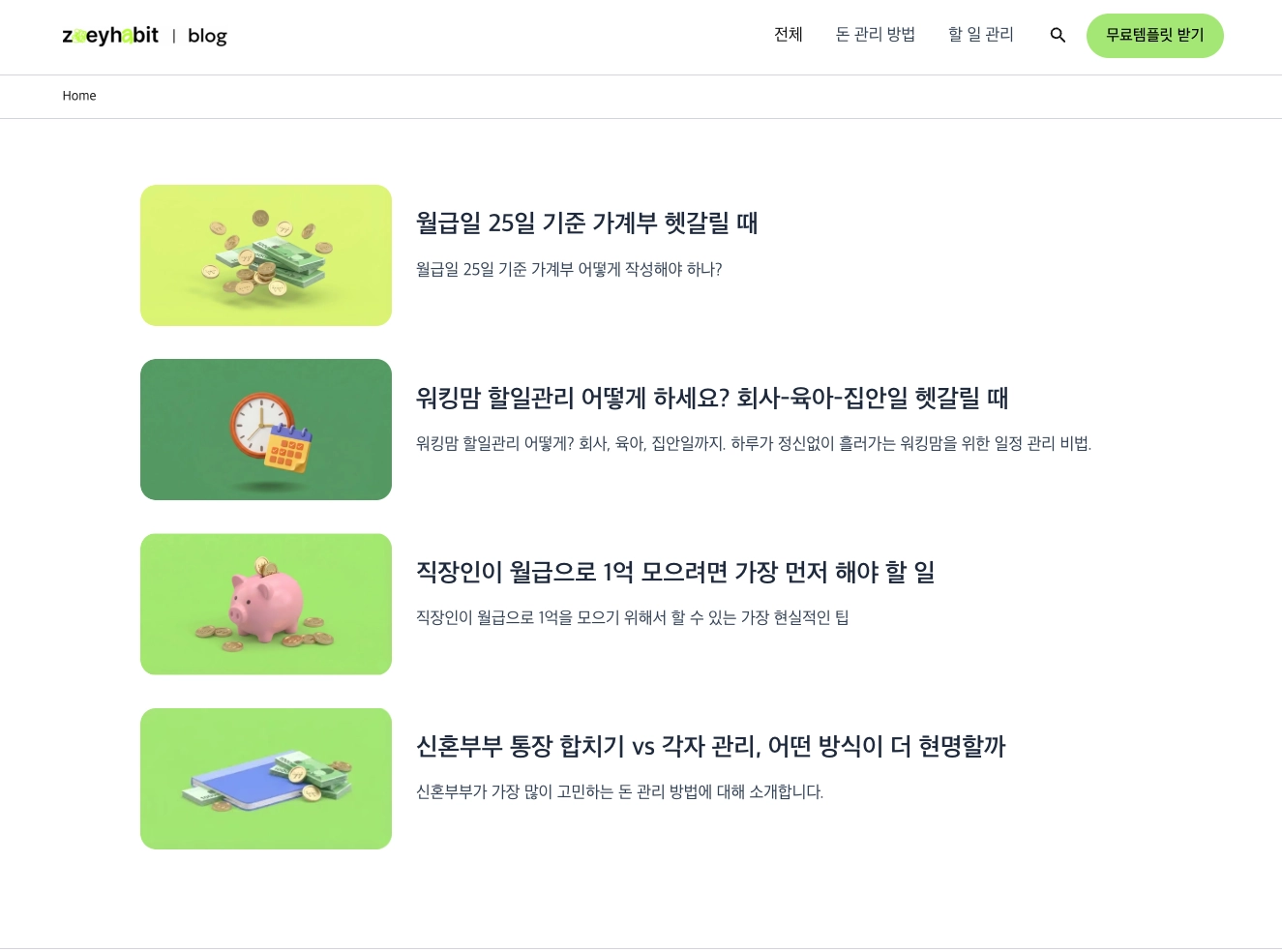Open the 신혼부부 통장 합치기 post title
This screenshot has height=952, width=1282.
pos(711,746)
